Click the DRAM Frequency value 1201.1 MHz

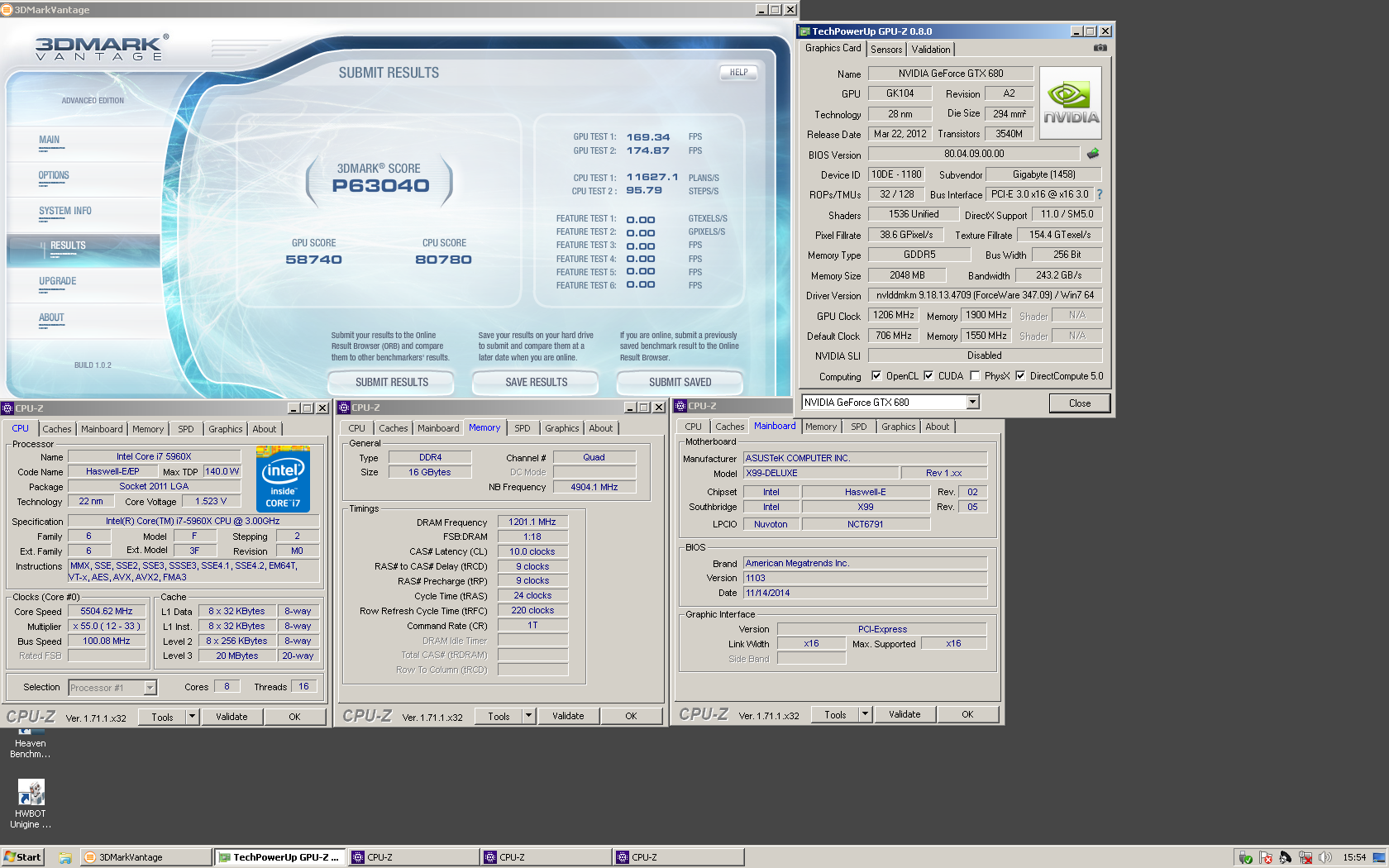point(532,522)
